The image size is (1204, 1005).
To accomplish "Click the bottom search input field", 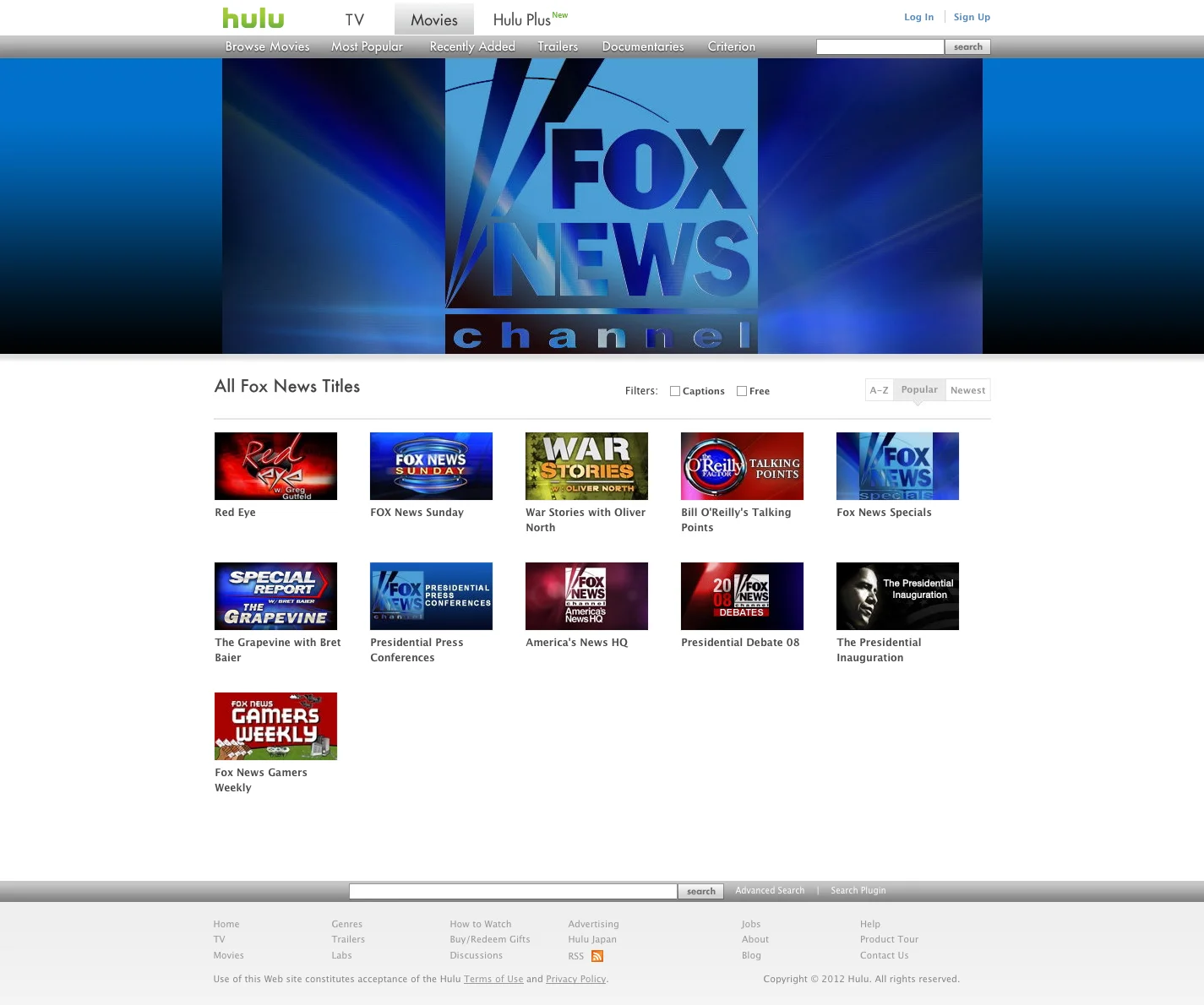I will [x=513, y=891].
